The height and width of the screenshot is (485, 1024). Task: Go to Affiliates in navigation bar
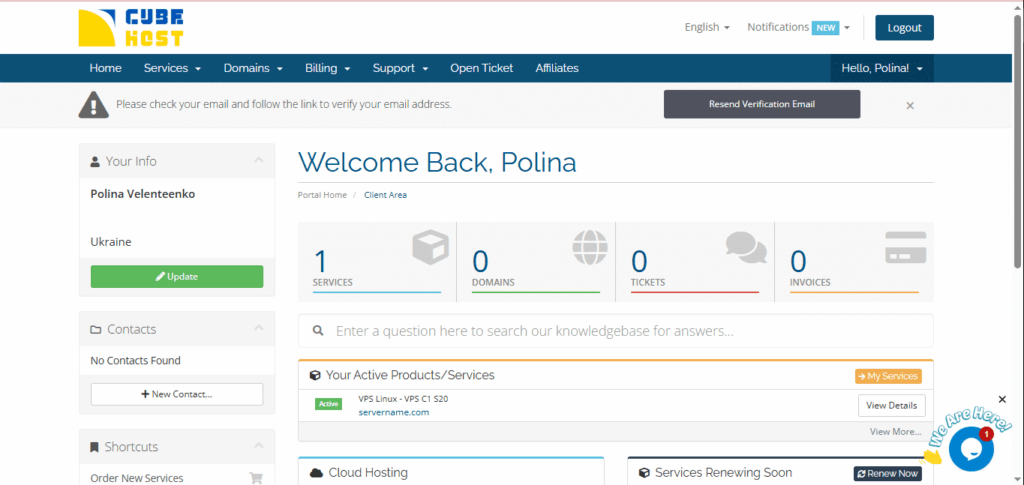(557, 68)
